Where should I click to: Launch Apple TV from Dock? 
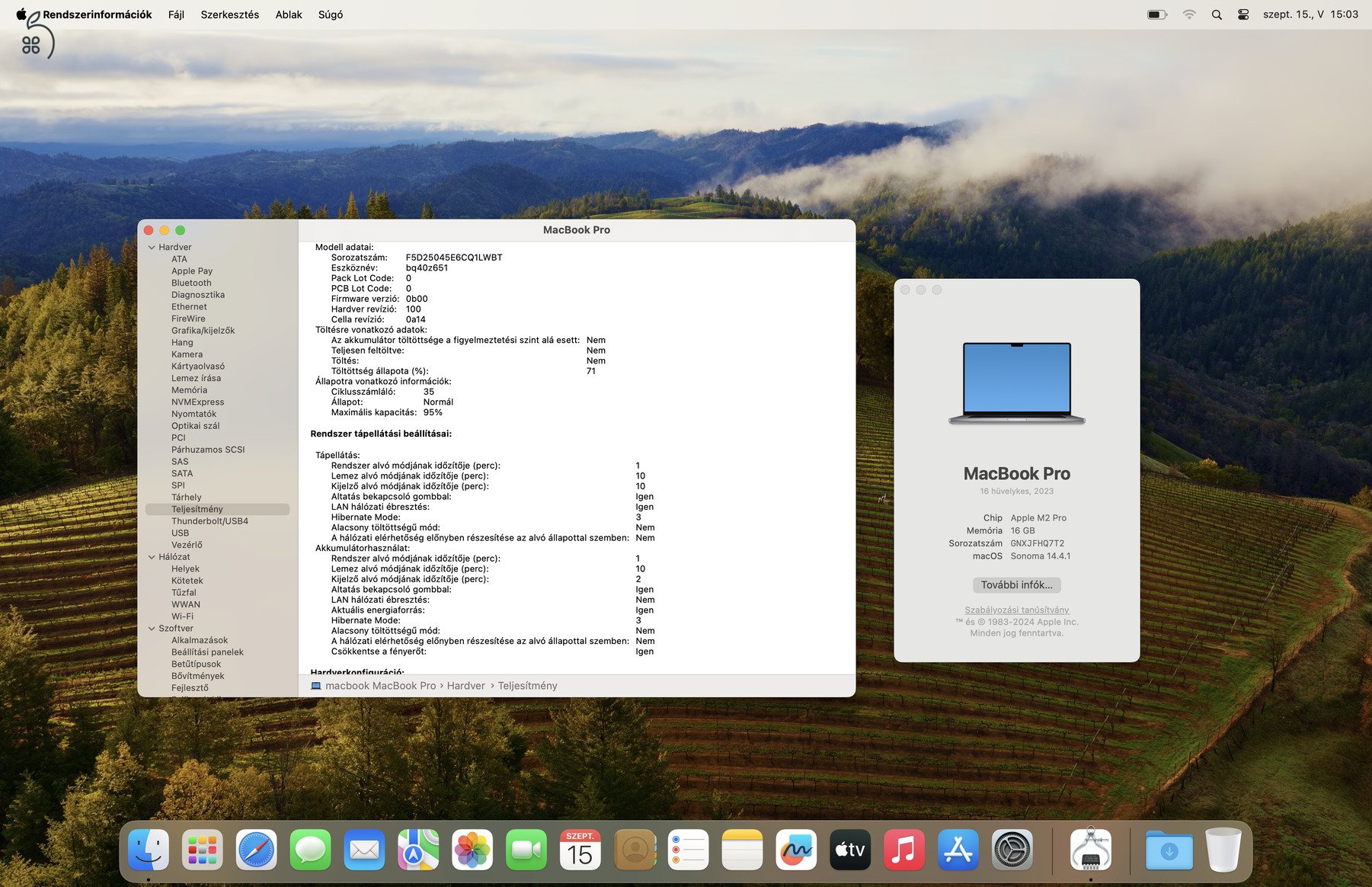pos(850,850)
